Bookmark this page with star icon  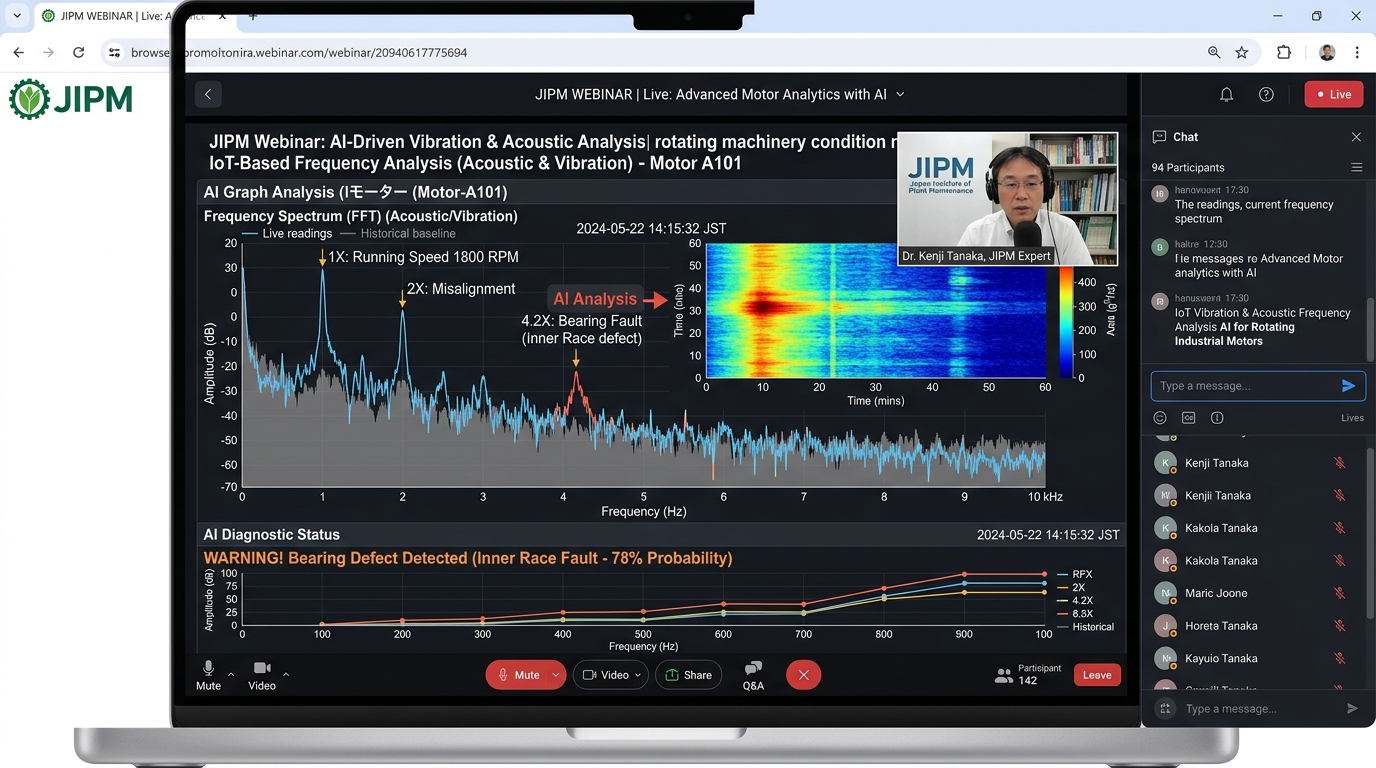(x=1242, y=52)
